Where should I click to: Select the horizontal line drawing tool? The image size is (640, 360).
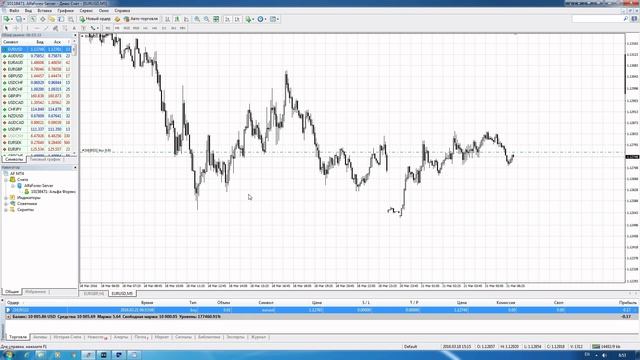(37, 28)
